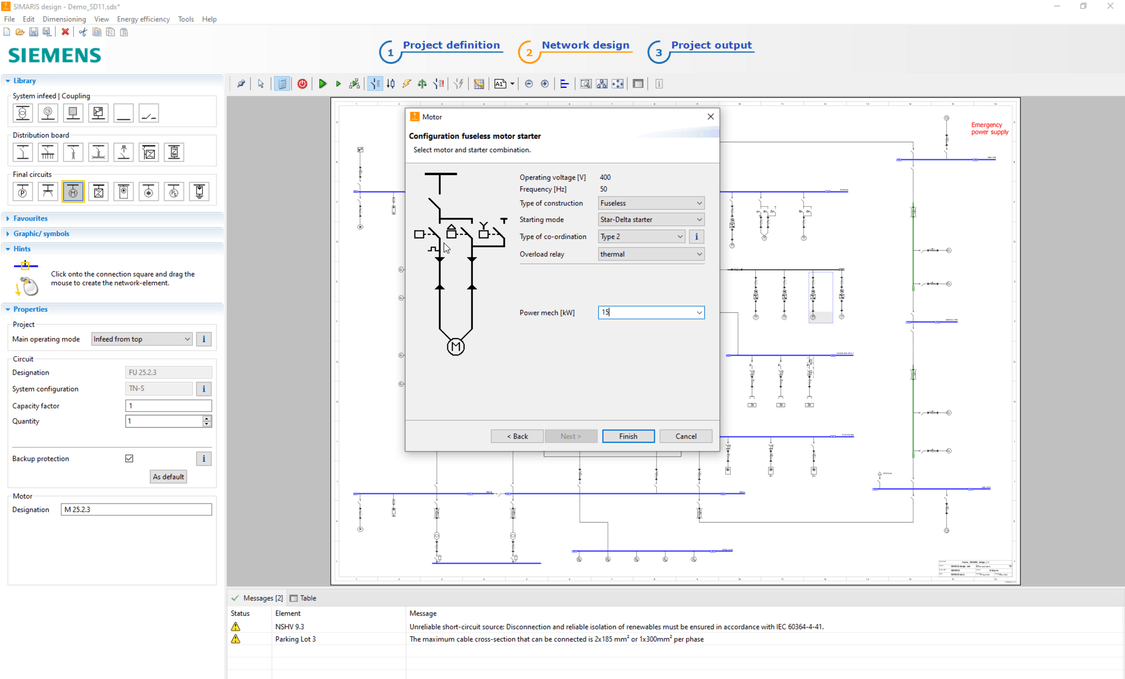The height and width of the screenshot is (679, 1125).
Task: Open the Power mech kW dropdown
Action: (x=699, y=312)
